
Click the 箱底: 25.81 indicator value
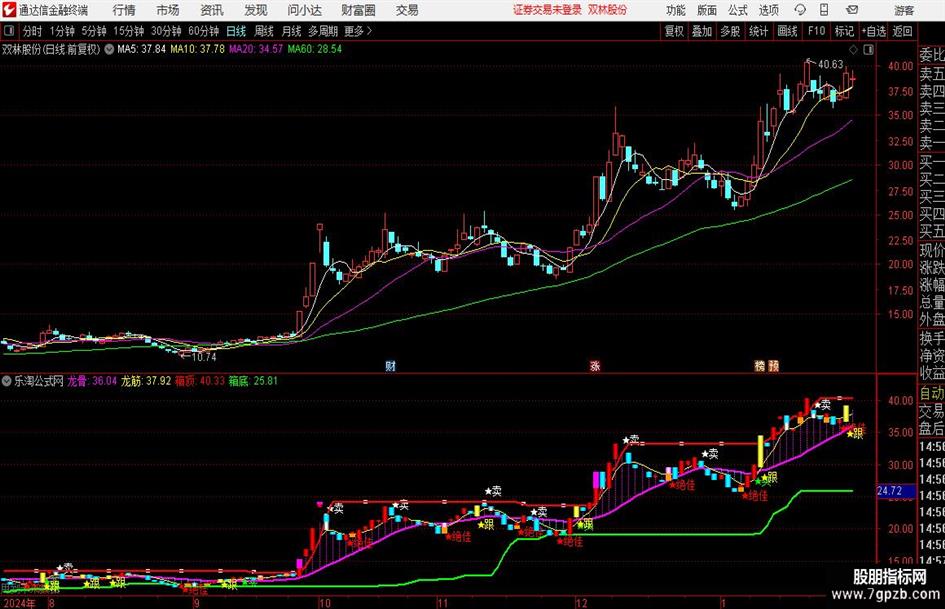pos(253,381)
